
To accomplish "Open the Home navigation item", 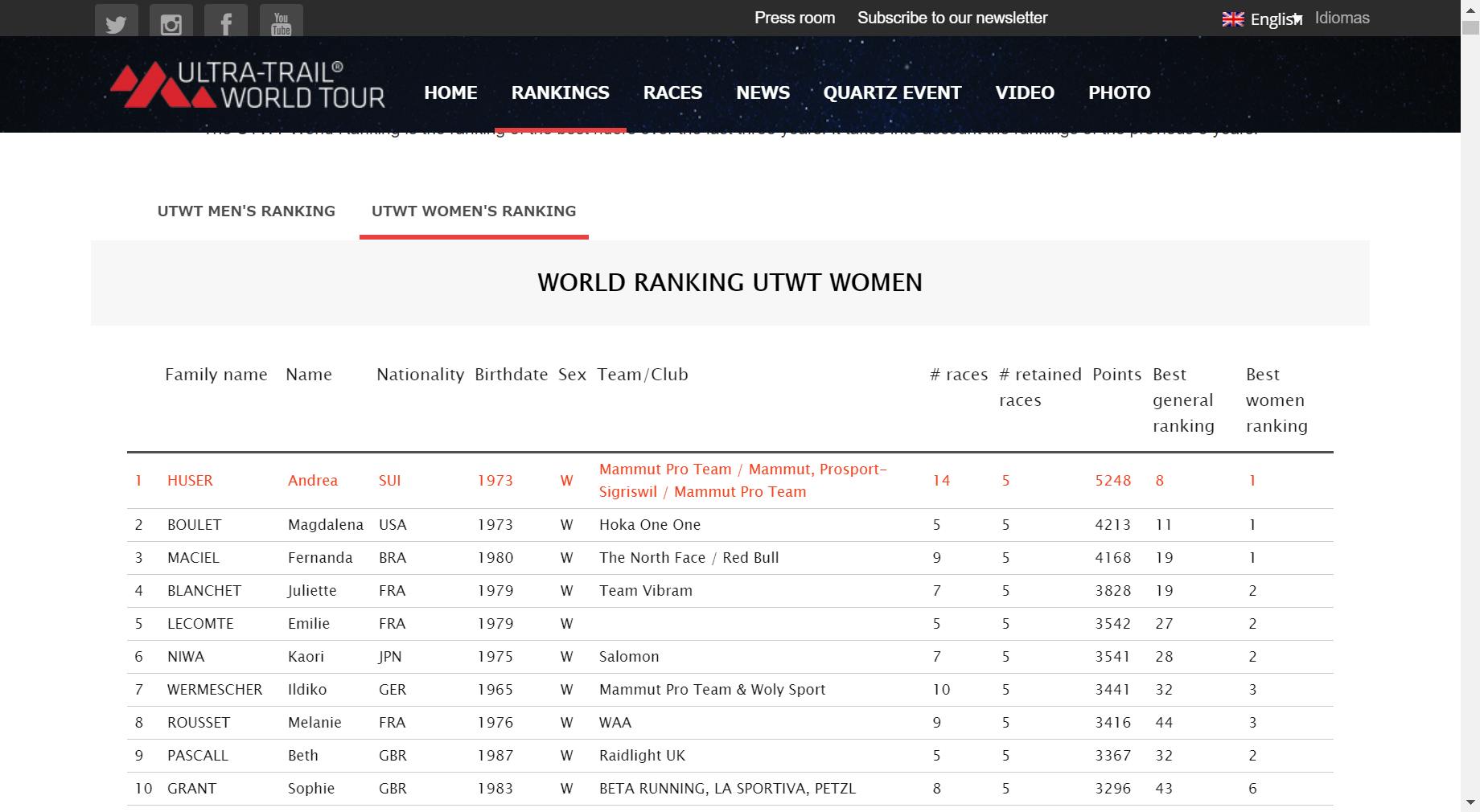I will point(450,92).
